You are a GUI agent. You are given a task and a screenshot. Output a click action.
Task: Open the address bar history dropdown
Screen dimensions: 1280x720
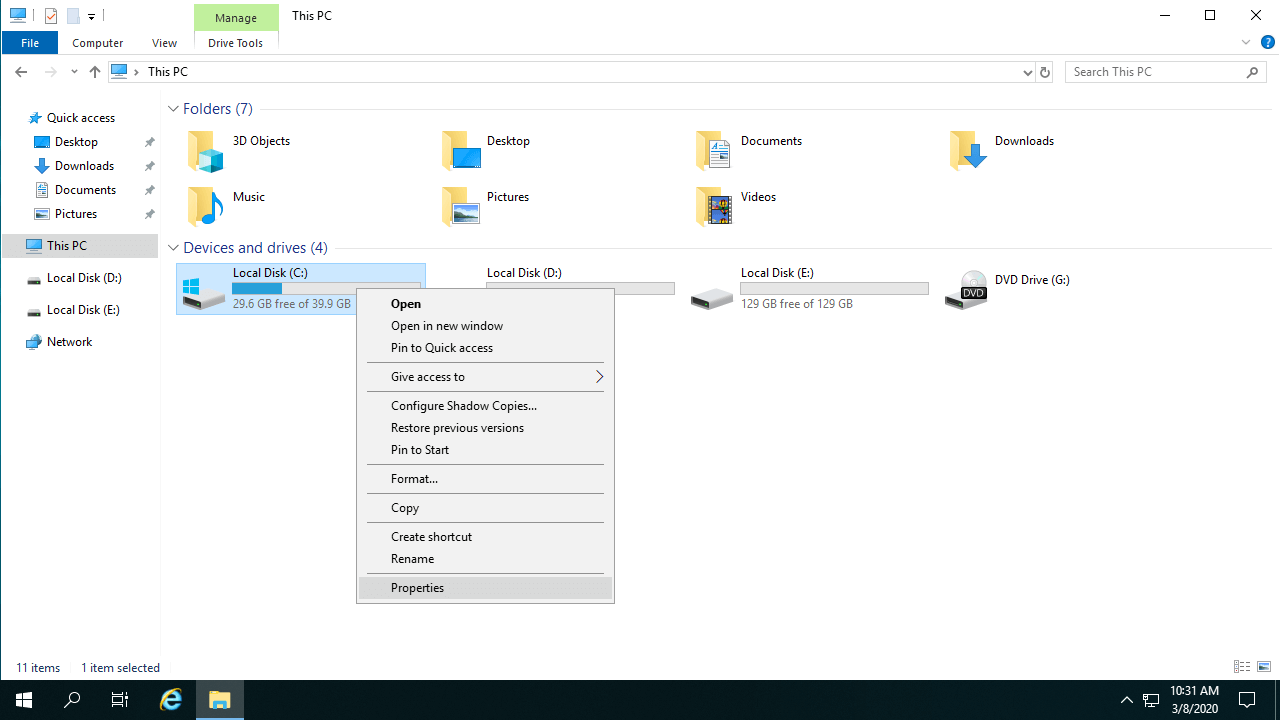1028,72
